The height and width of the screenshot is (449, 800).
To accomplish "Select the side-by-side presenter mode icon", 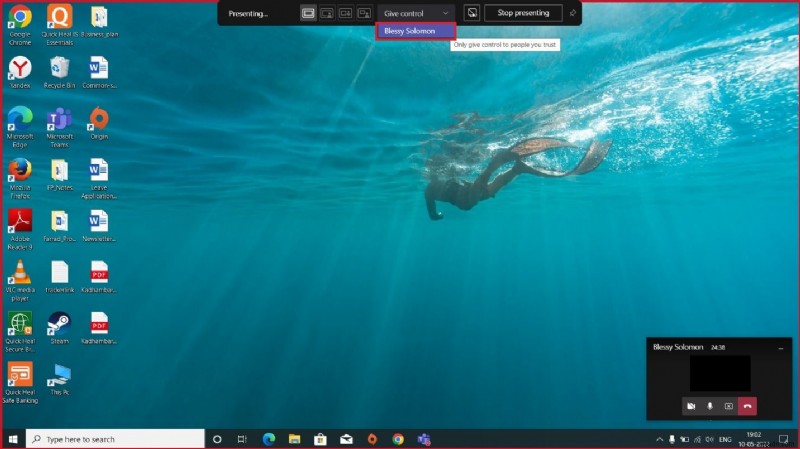I will point(345,13).
